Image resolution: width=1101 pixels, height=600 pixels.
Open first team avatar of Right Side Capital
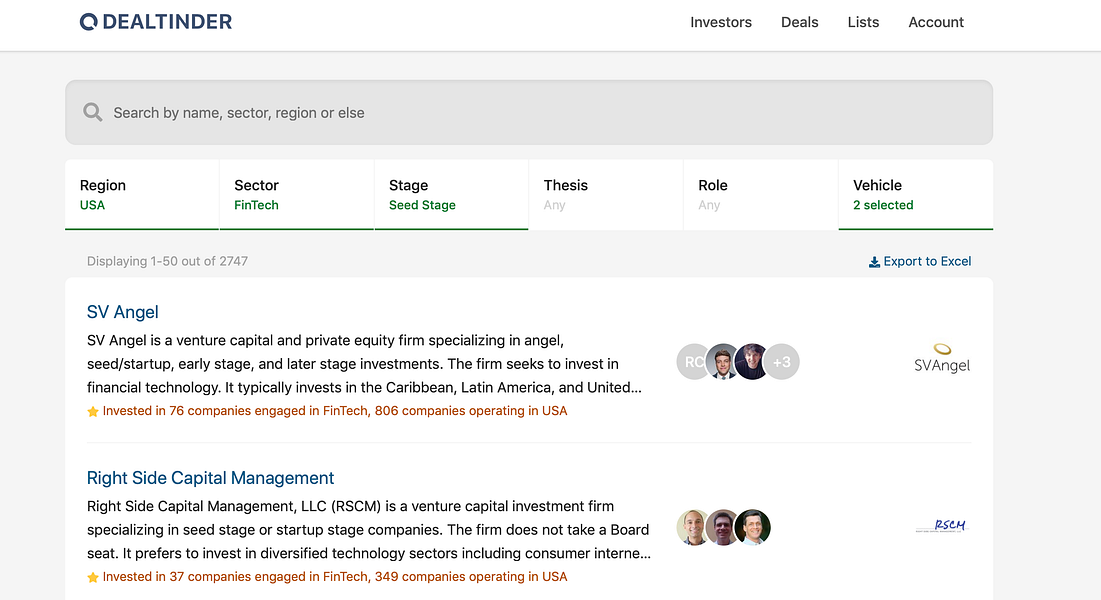693,528
